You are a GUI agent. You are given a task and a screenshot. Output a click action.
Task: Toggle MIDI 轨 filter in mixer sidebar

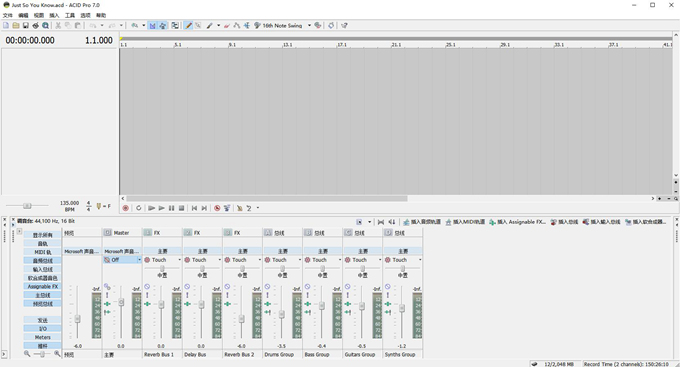click(x=42, y=252)
